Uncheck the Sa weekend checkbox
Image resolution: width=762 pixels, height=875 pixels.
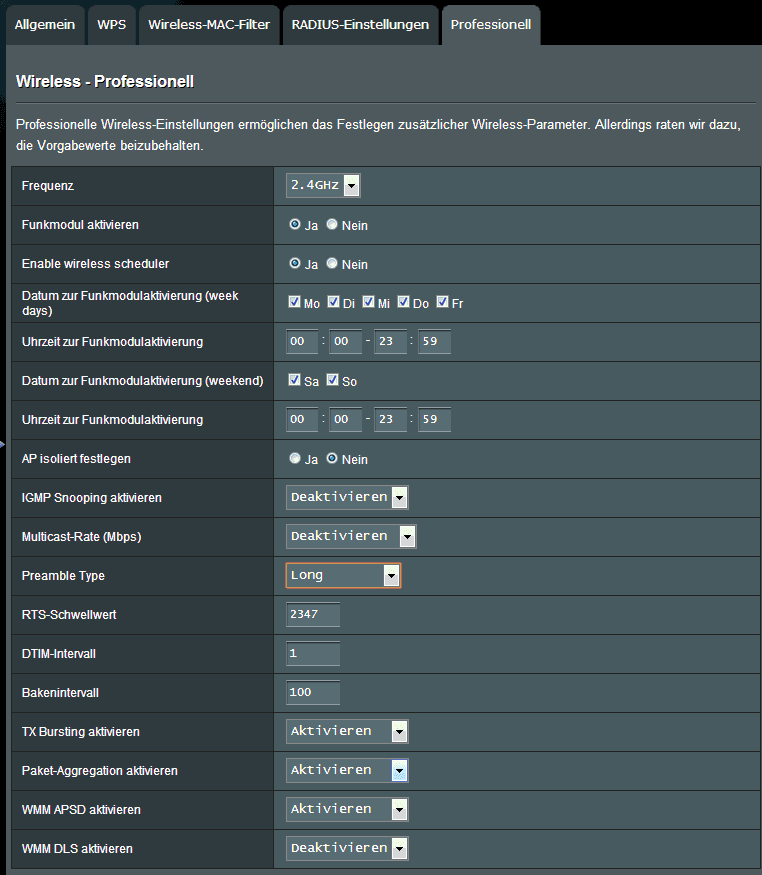pos(295,380)
